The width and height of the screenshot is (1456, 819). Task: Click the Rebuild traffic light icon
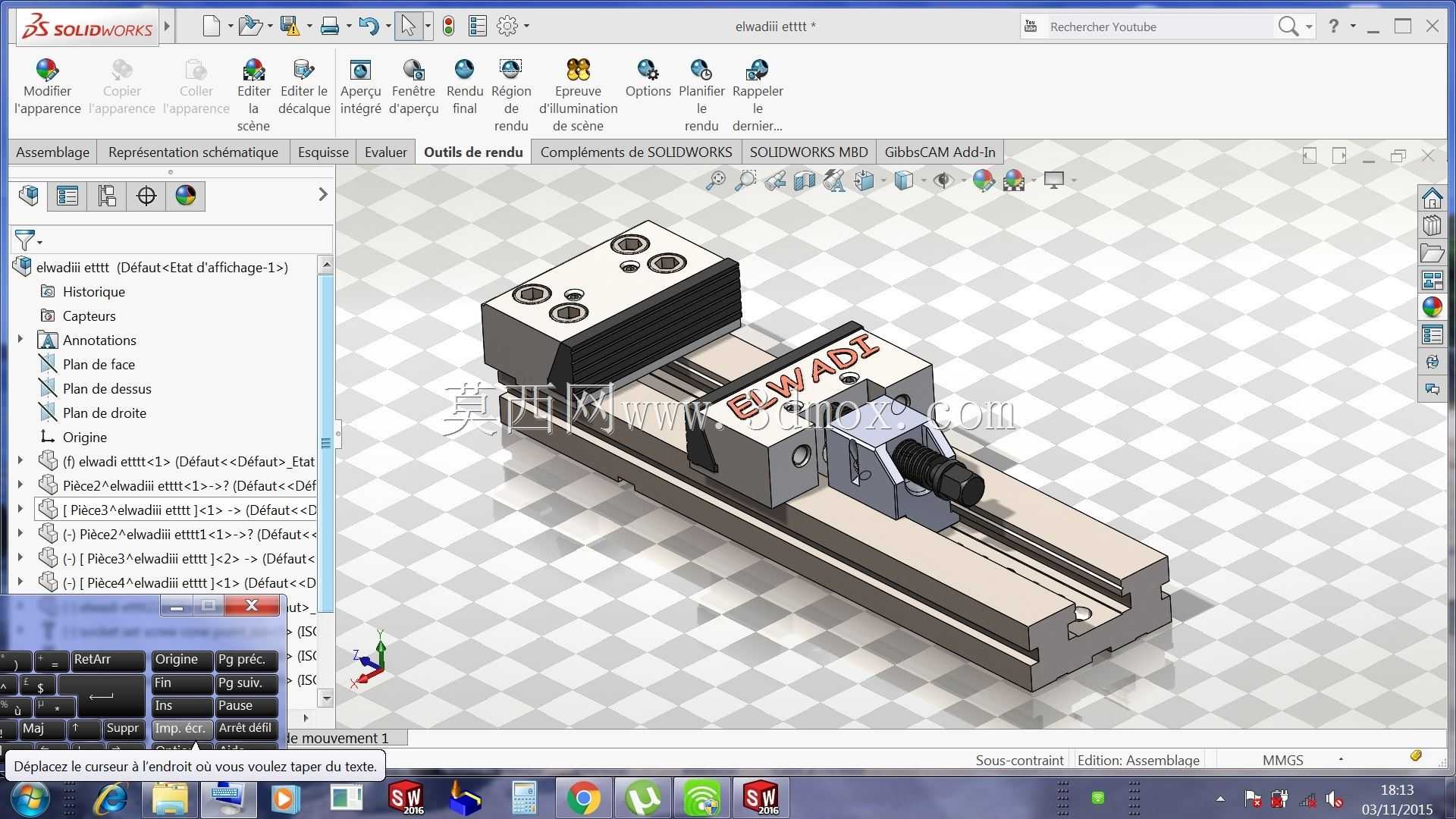(449, 27)
